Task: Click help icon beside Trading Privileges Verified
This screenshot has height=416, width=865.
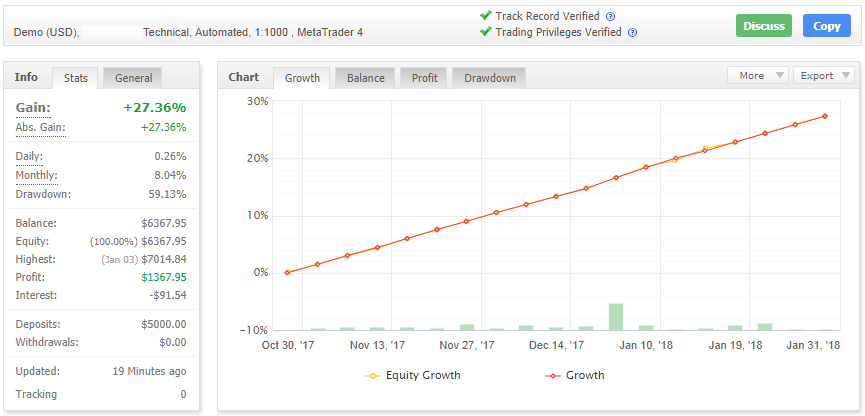Action: (x=633, y=33)
